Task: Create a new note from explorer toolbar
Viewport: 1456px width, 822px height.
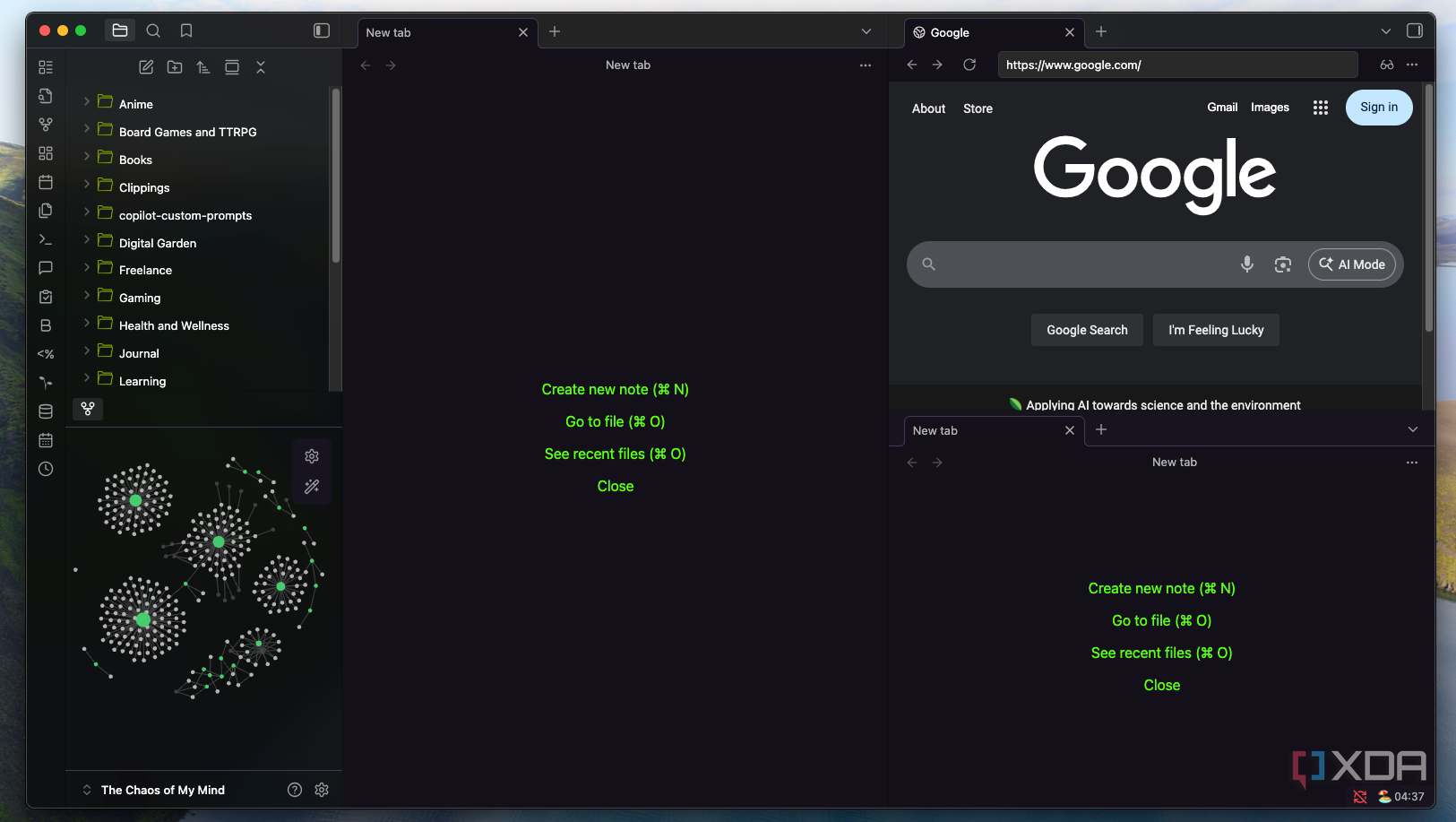Action: (x=146, y=67)
